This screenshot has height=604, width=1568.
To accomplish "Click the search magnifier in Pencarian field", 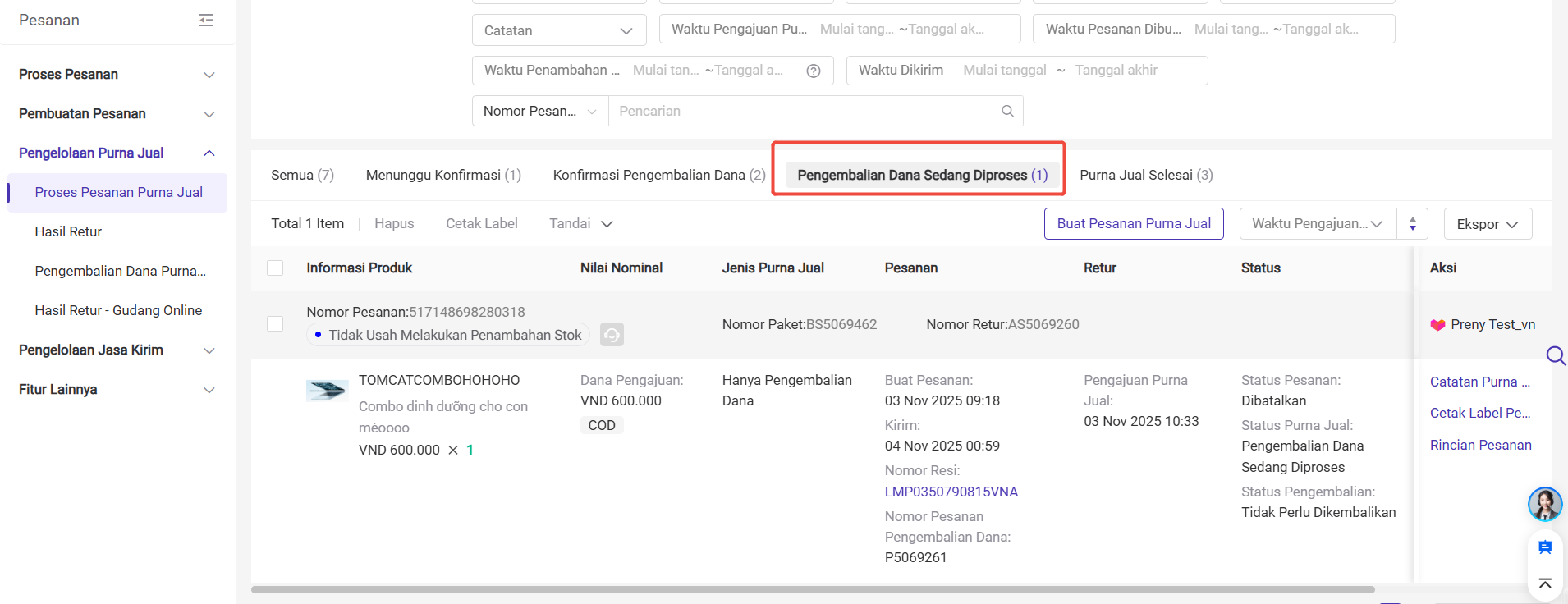I will click(1006, 111).
